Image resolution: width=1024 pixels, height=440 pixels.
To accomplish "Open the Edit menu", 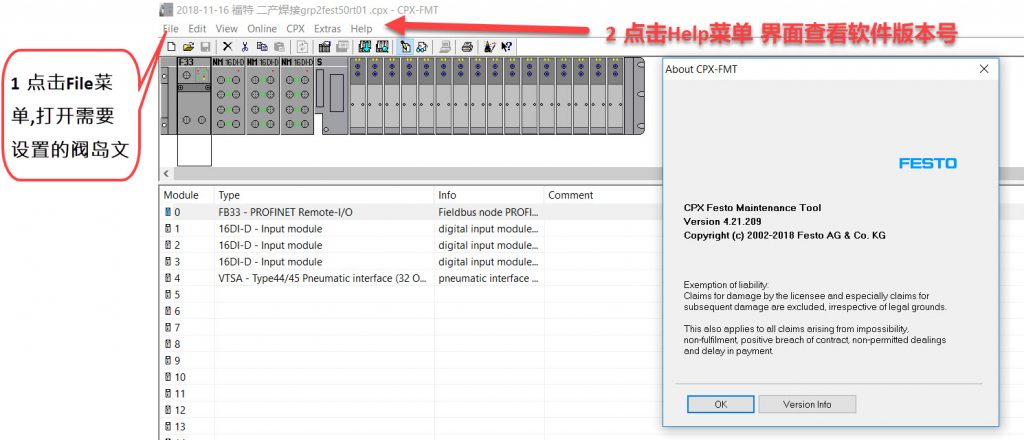I will coord(197,29).
